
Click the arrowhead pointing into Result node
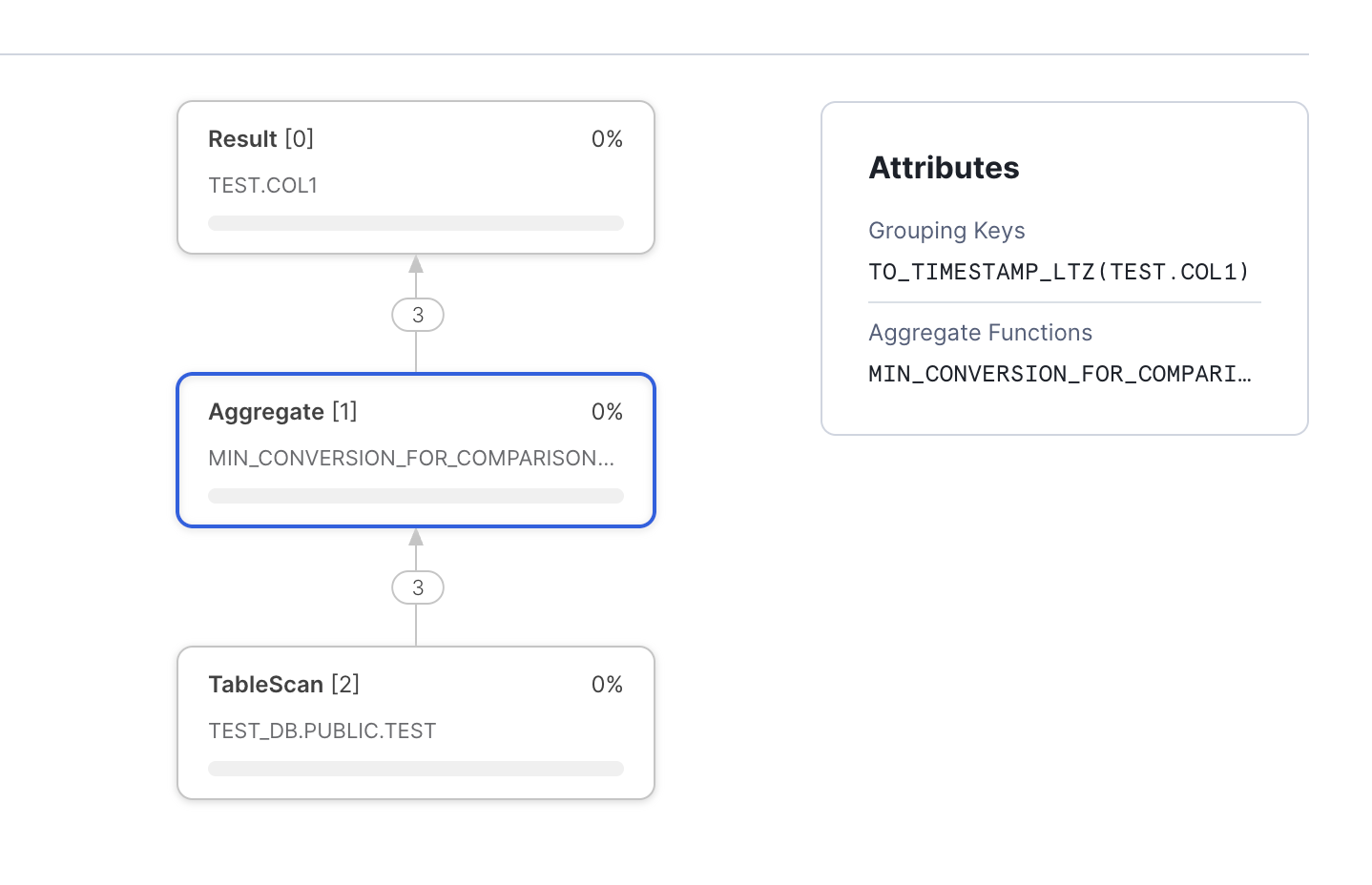(x=416, y=264)
